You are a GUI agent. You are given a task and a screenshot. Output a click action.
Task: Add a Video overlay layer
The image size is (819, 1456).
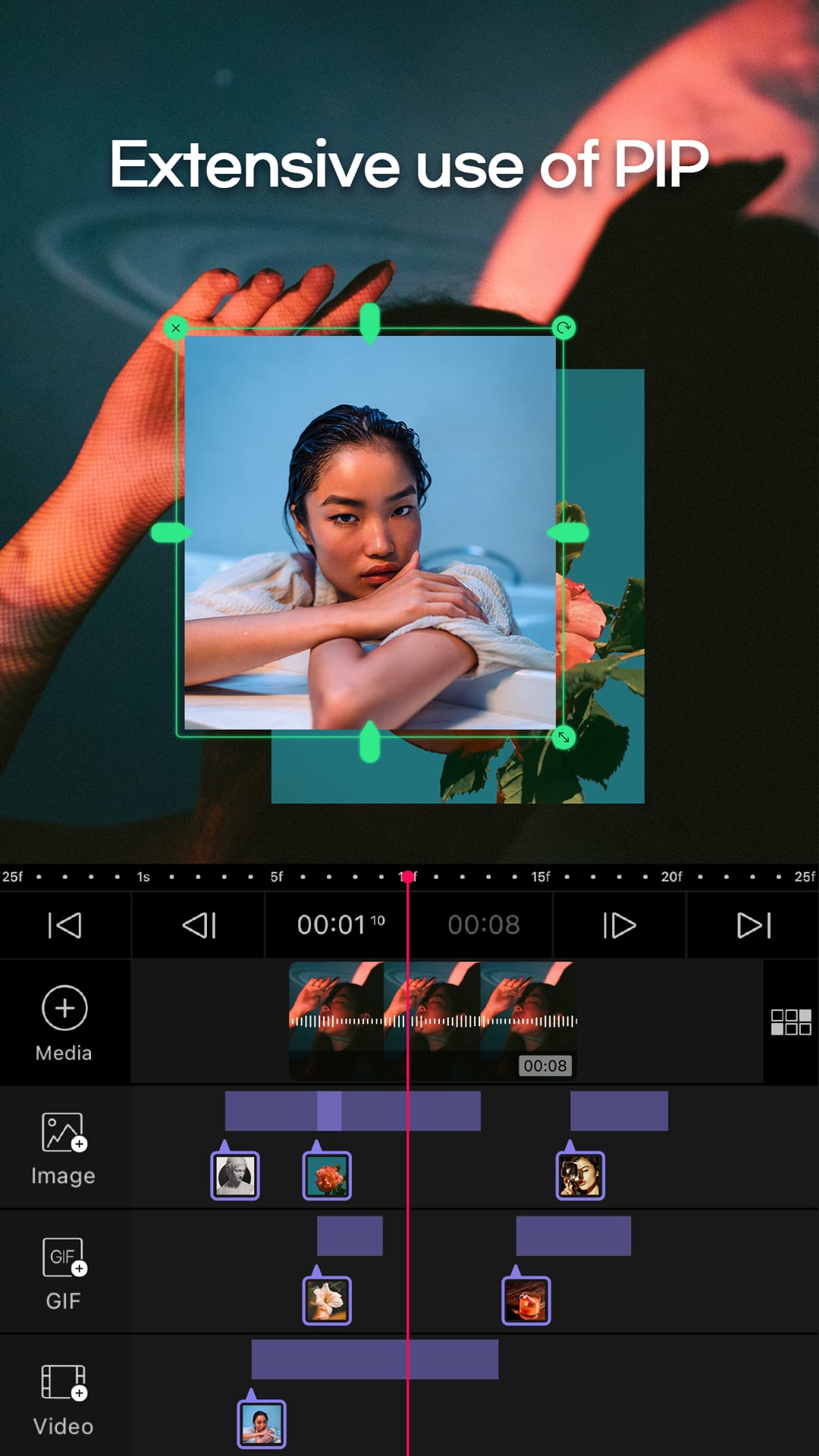tap(64, 1398)
